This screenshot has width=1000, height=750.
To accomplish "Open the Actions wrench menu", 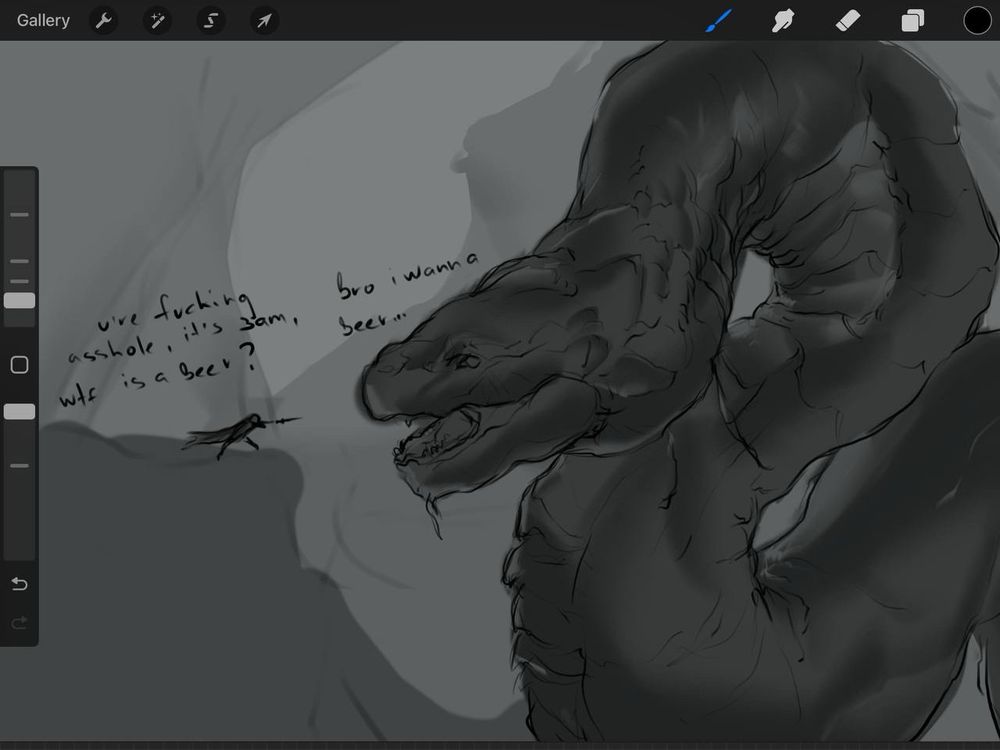I will [x=103, y=20].
